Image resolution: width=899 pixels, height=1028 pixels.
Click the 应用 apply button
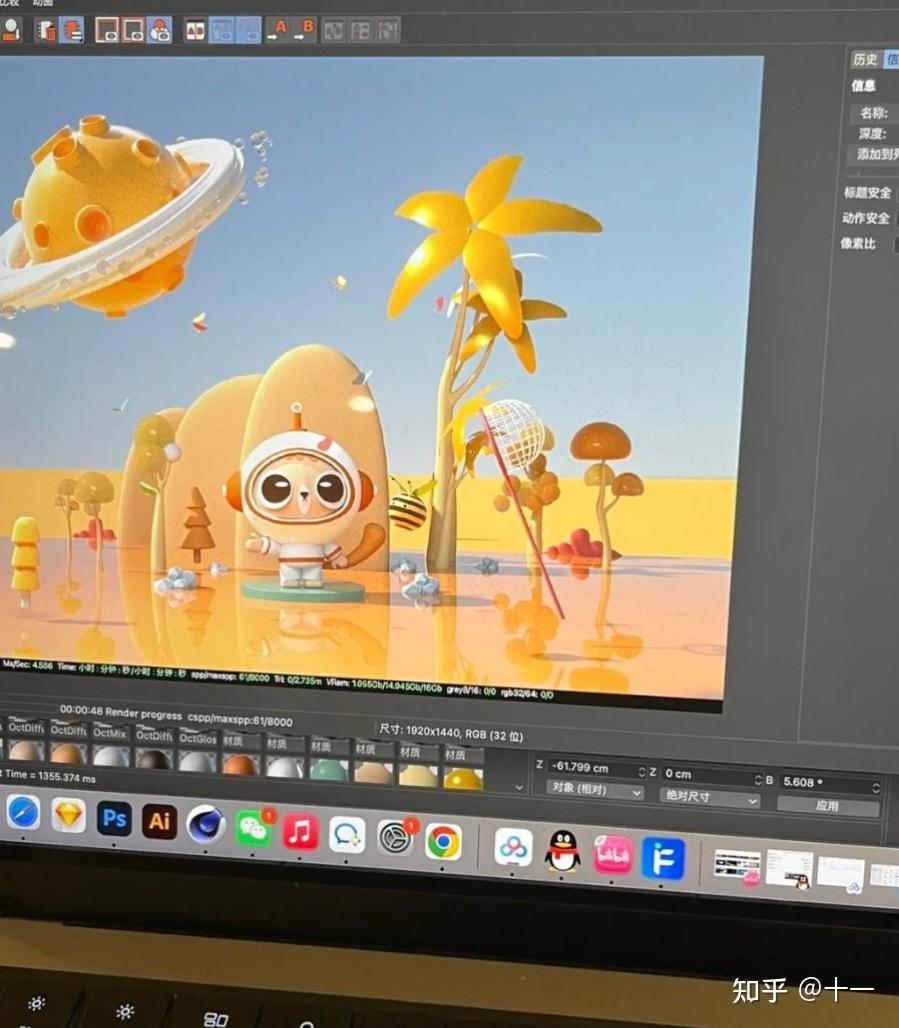click(828, 806)
